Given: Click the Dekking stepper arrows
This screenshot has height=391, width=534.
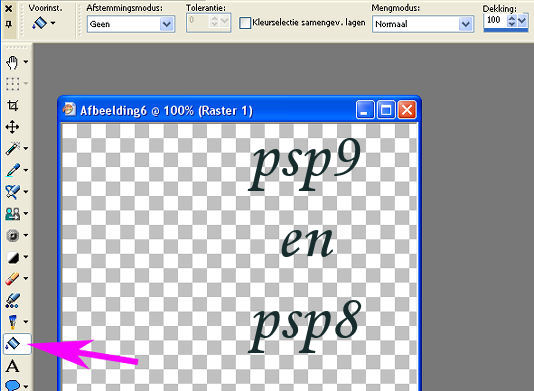Looking at the screenshot, I should pyautogui.click(x=512, y=21).
